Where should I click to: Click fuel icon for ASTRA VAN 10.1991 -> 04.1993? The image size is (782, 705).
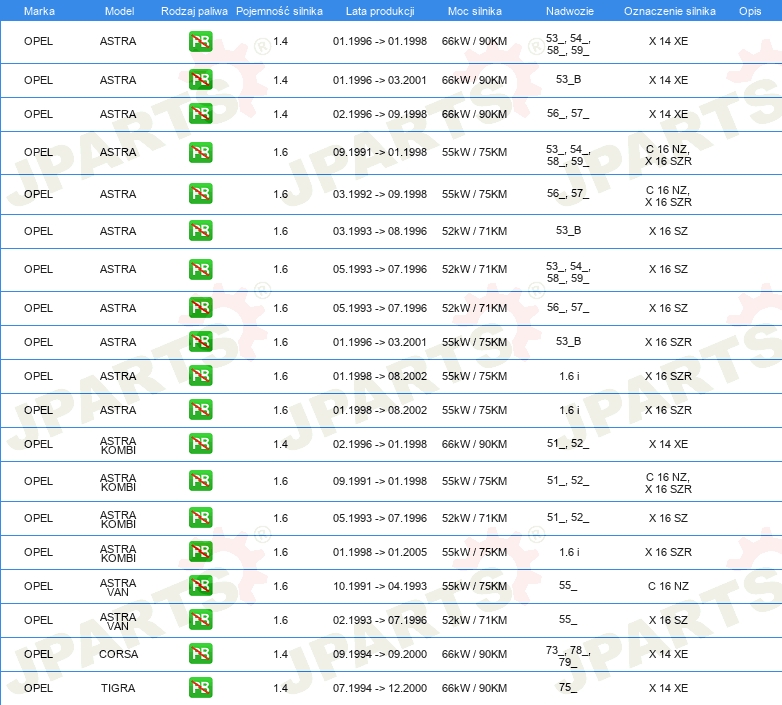coord(200,586)
